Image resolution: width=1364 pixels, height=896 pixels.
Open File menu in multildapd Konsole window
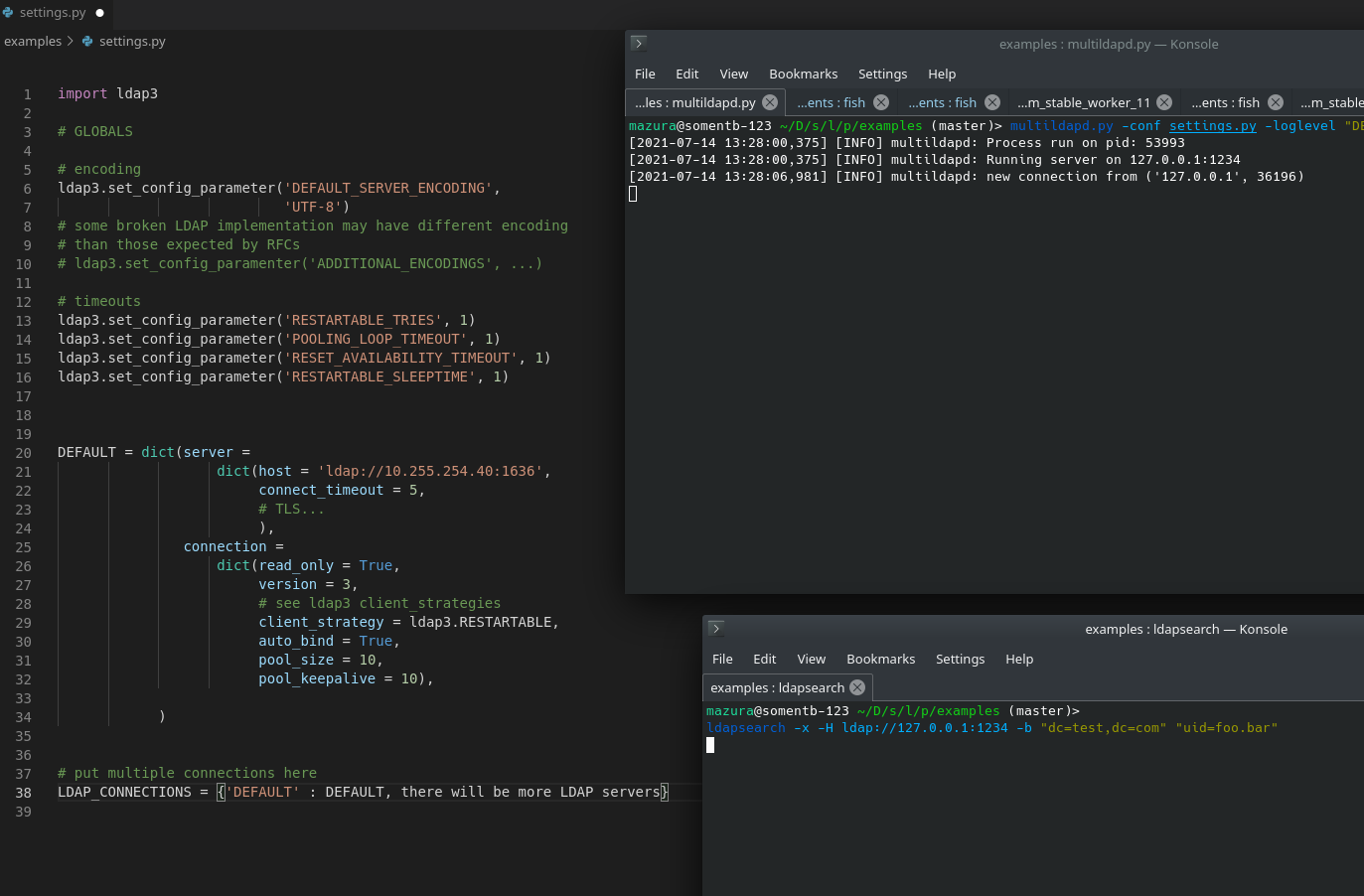tap(645, 74)
